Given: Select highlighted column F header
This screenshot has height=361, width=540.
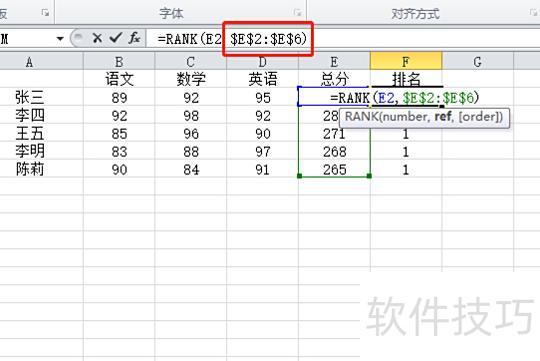Looking at the screenshot, I should click(x=406, y=61).
